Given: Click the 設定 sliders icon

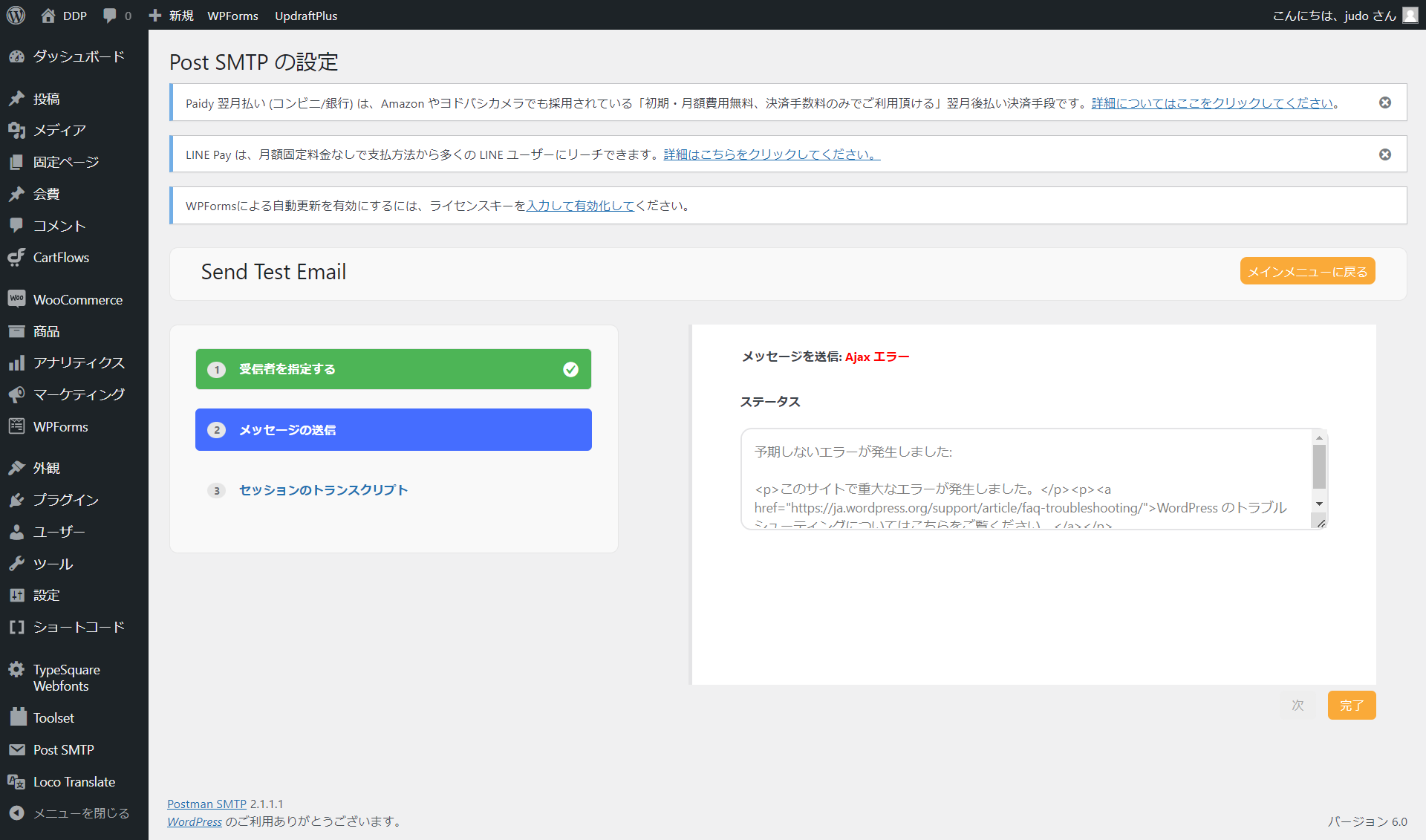Looking at the screenshot, I should (16, 595).
